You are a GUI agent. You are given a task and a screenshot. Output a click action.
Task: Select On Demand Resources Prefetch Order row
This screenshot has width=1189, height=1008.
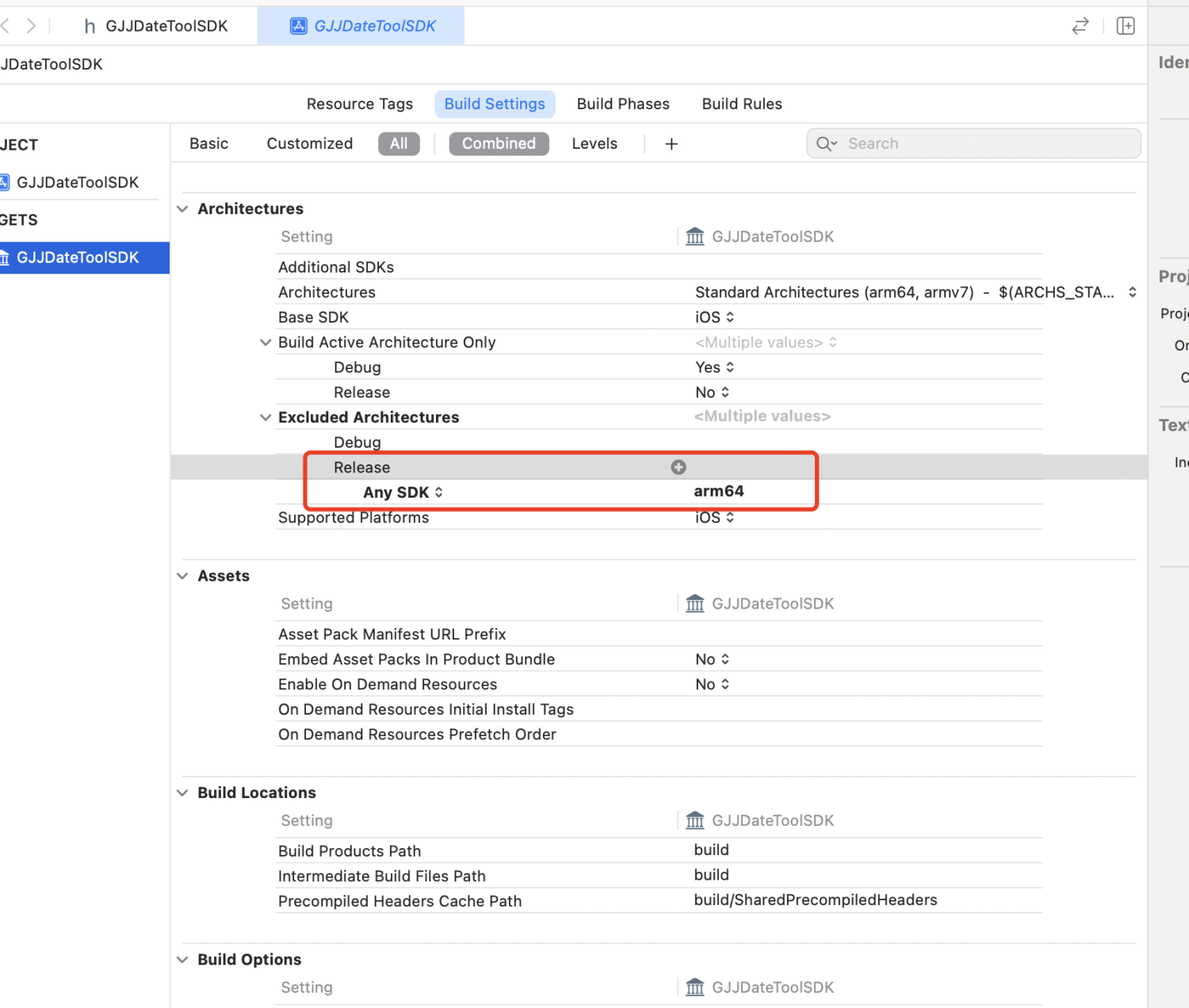[659, 735]
